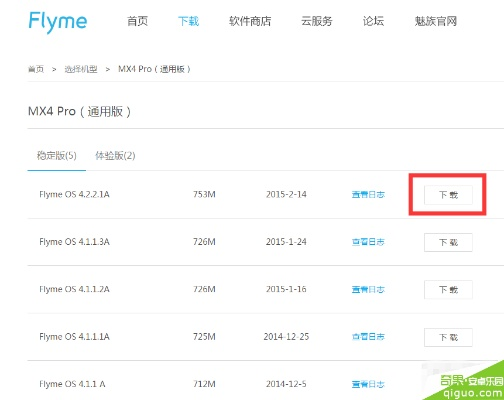This screenshot has width=504, height=400.
Task: Click the 2015-1-24 release date
Action: point(286,242)
